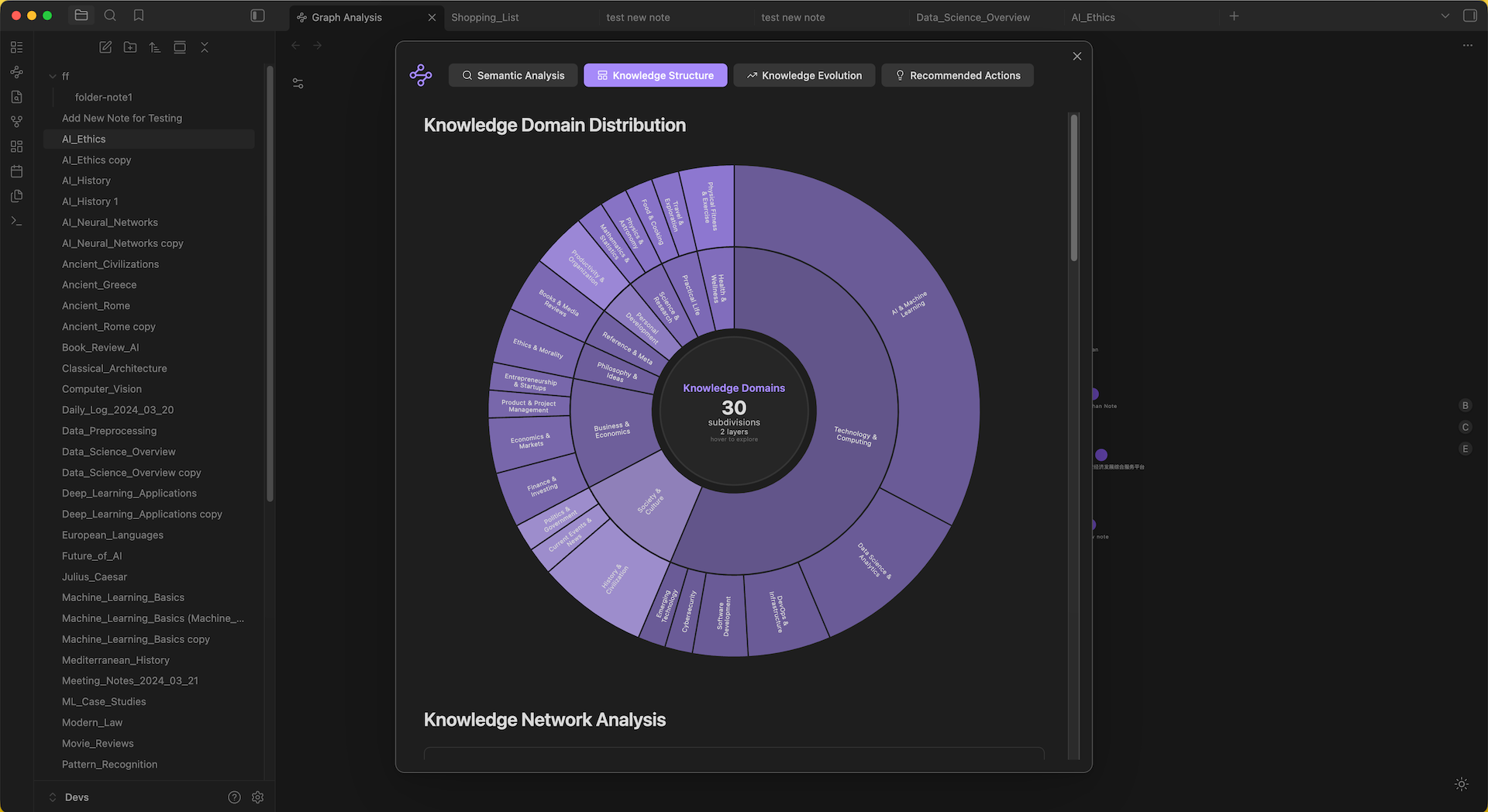Viewport: 1488px width, 812px height.
Task: Open the AI_Neural_Networks note
Action: pos(110,222)
